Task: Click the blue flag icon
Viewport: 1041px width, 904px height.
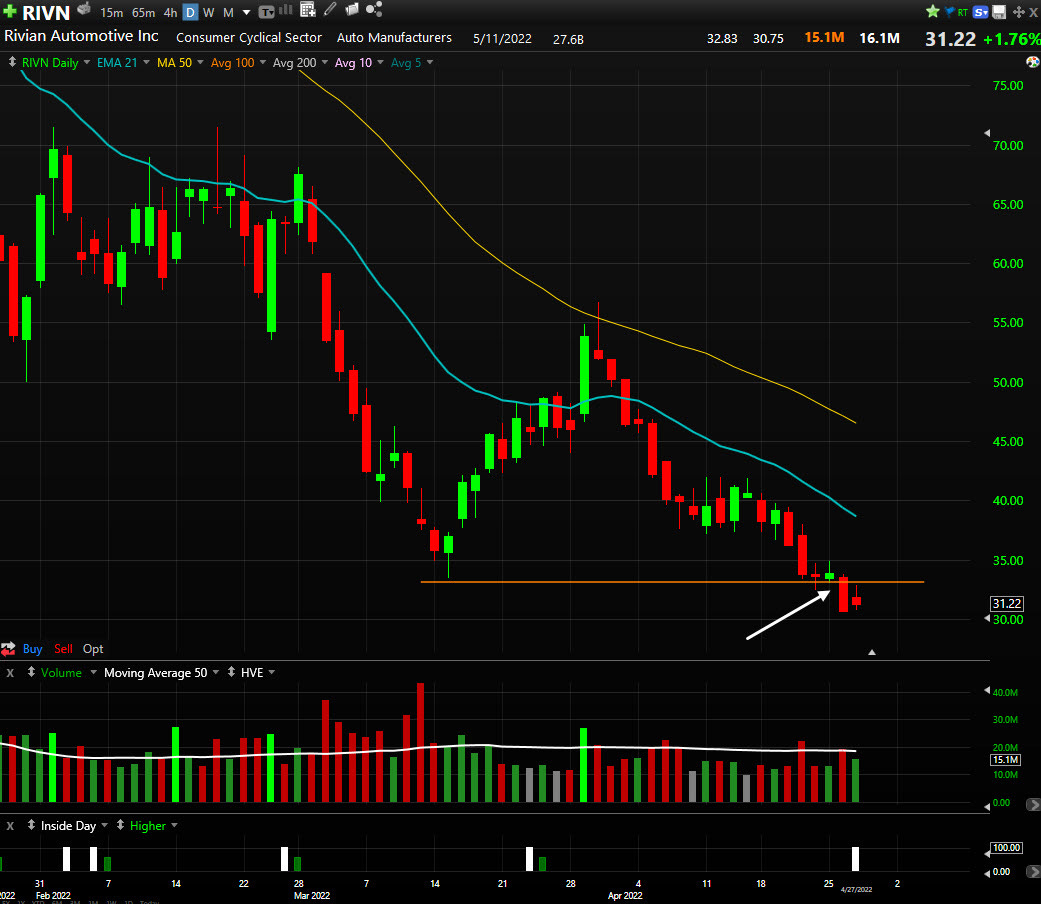Action: (949, 11)
